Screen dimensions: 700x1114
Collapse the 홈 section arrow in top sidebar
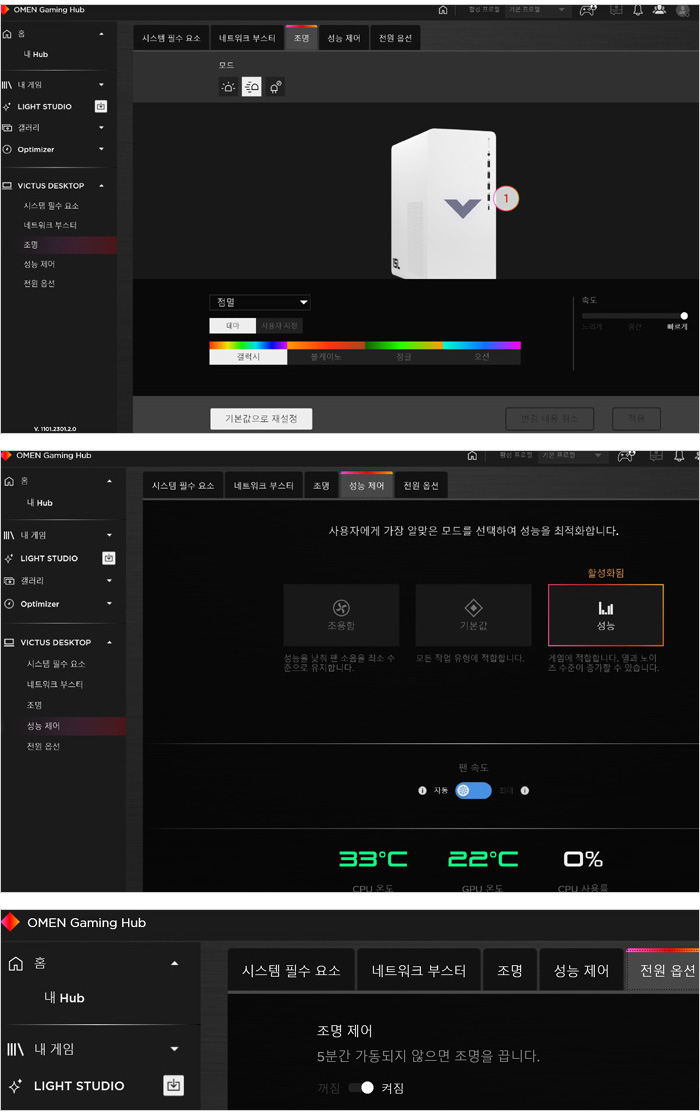[x=102, y=34]
